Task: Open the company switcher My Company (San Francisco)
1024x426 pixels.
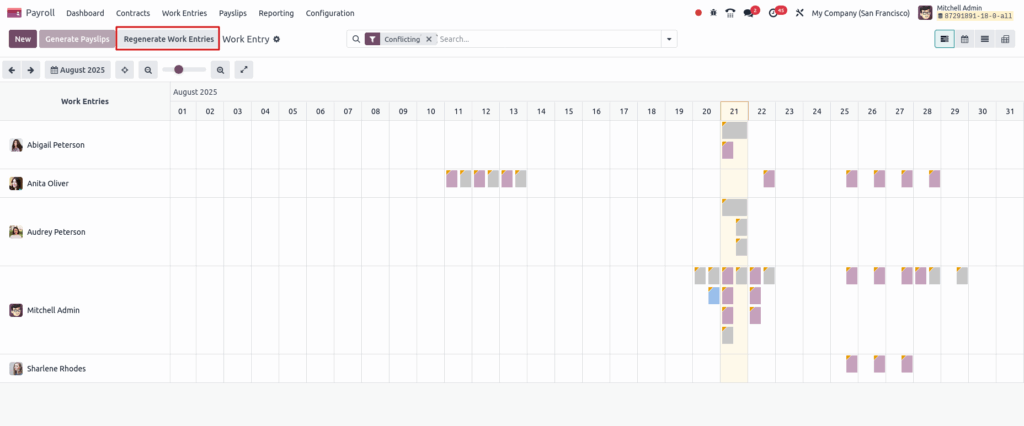Action: [860, 13]
